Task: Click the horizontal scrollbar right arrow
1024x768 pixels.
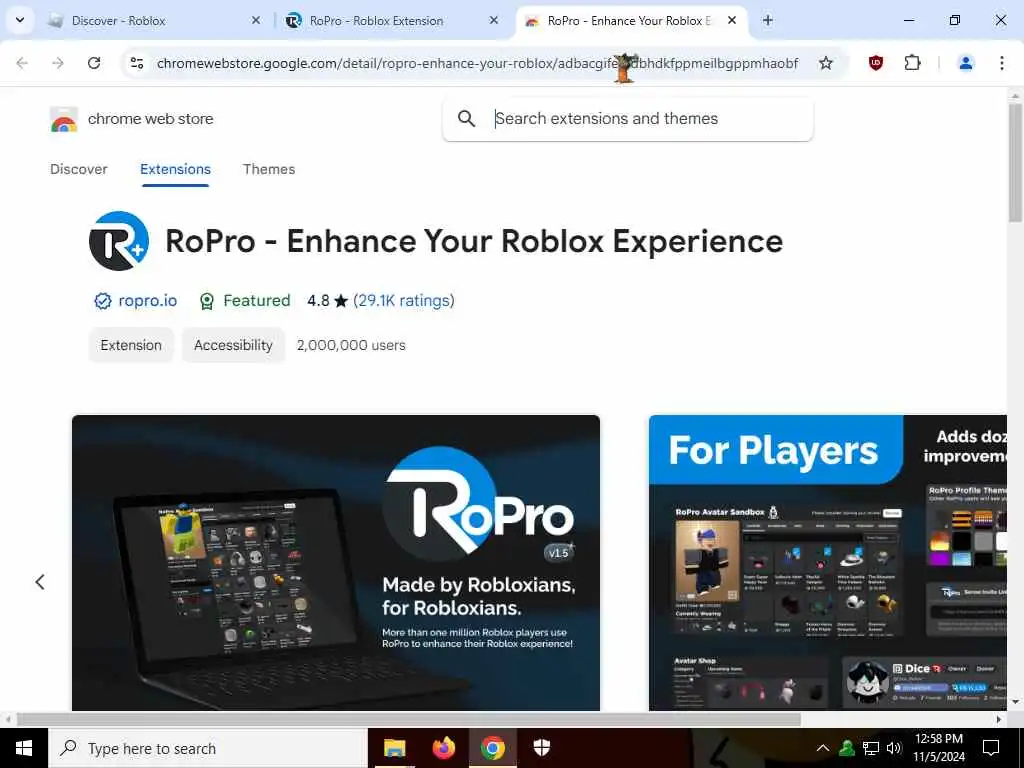Action: click(x=999, y=719)
